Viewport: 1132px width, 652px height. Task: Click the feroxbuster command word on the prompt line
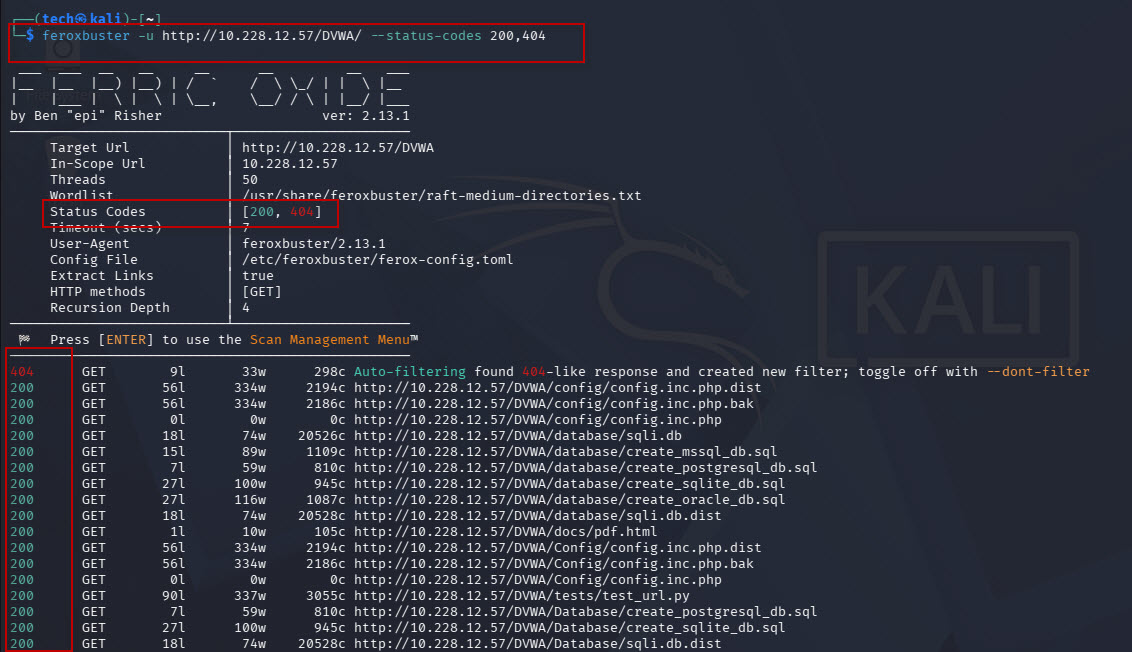pyautogui.click(x=86, y=35)
